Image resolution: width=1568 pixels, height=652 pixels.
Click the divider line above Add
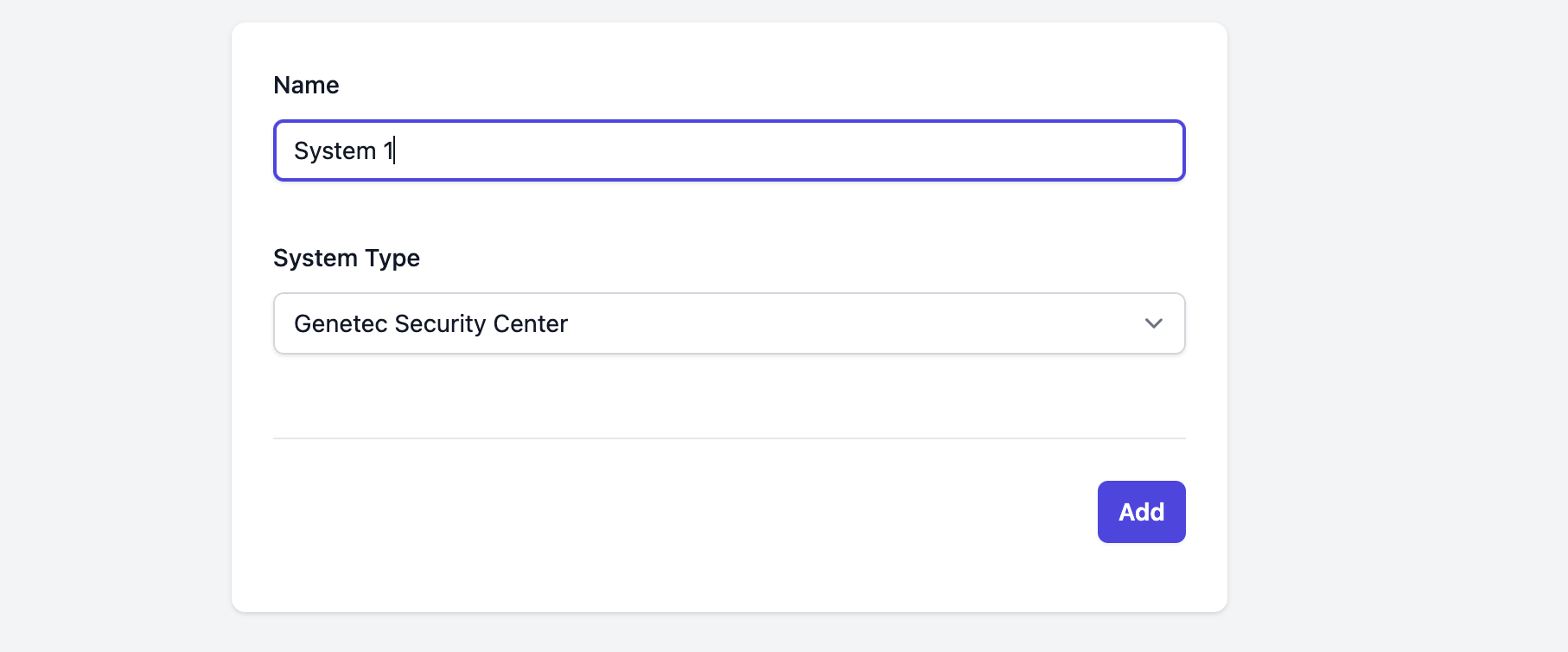pyautogui.click(x=729, y=438)
